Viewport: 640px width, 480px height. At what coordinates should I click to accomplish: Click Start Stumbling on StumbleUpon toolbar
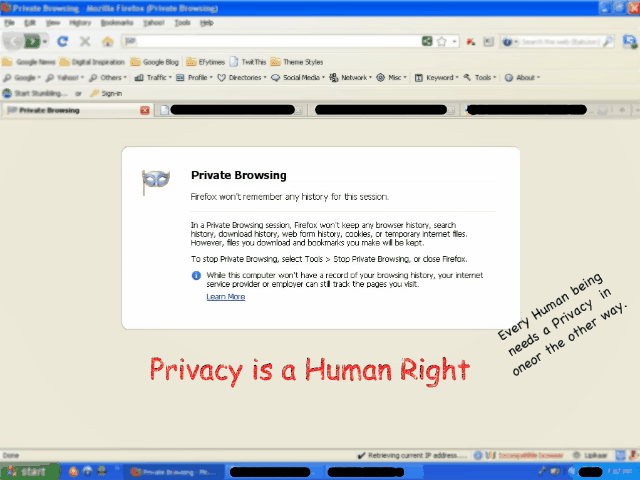point(35,93)
